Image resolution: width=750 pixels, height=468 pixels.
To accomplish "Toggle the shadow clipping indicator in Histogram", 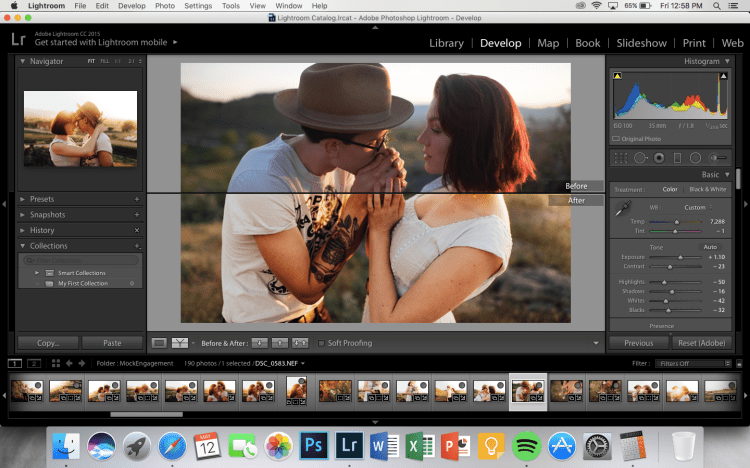I will coord(616,76).
